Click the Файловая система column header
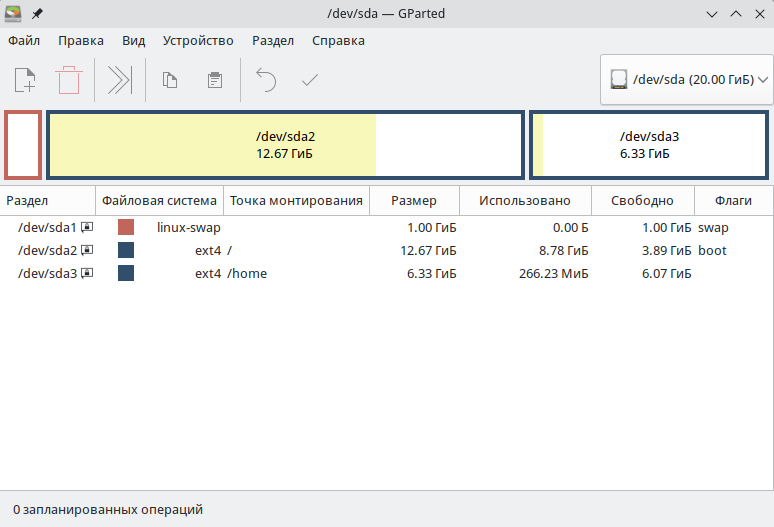774x527 pixels. tap(159, 200)
